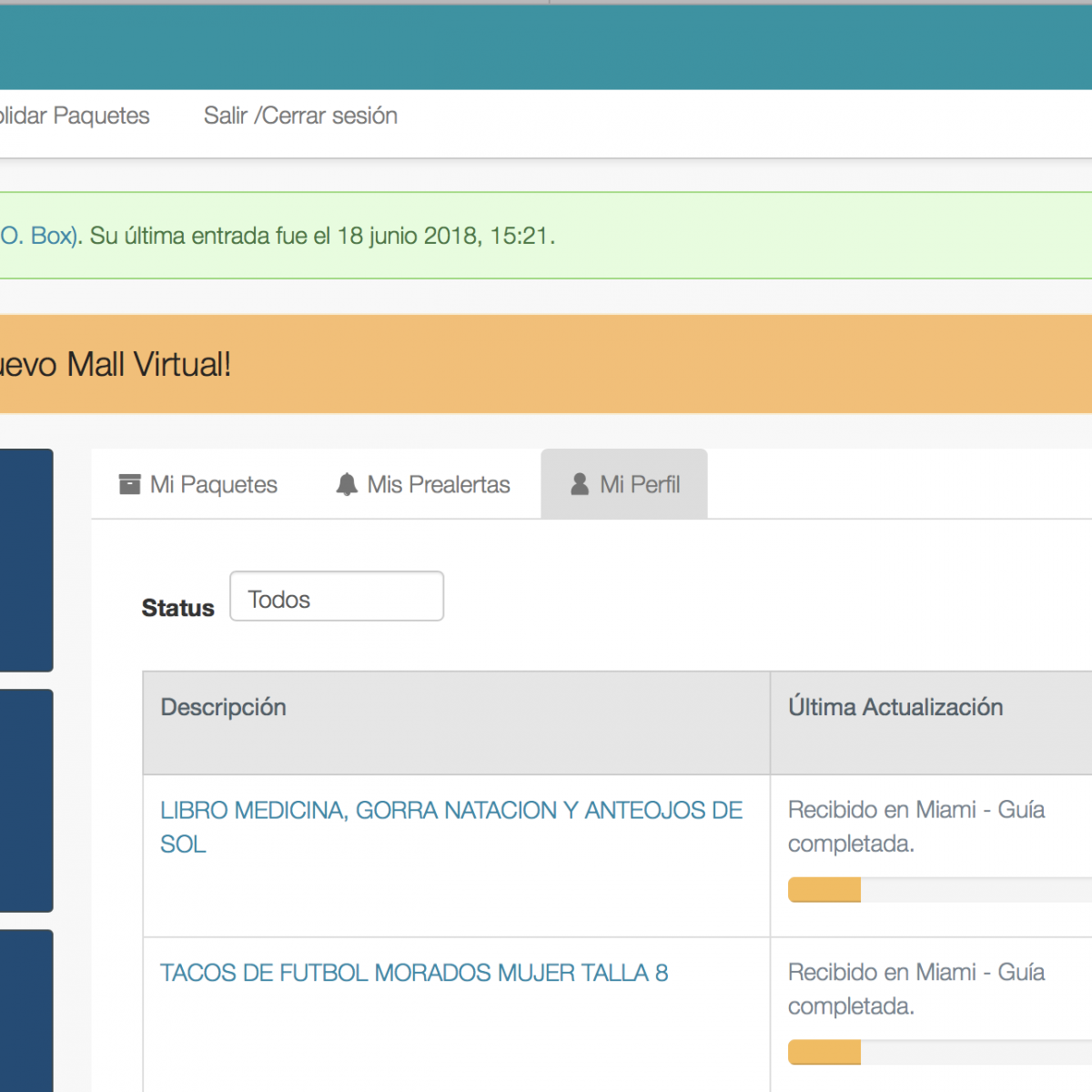Click status text in LIBRO MEDICINA row
Viewport: 1092px width, 1092px height.
[x=916, y=826]
